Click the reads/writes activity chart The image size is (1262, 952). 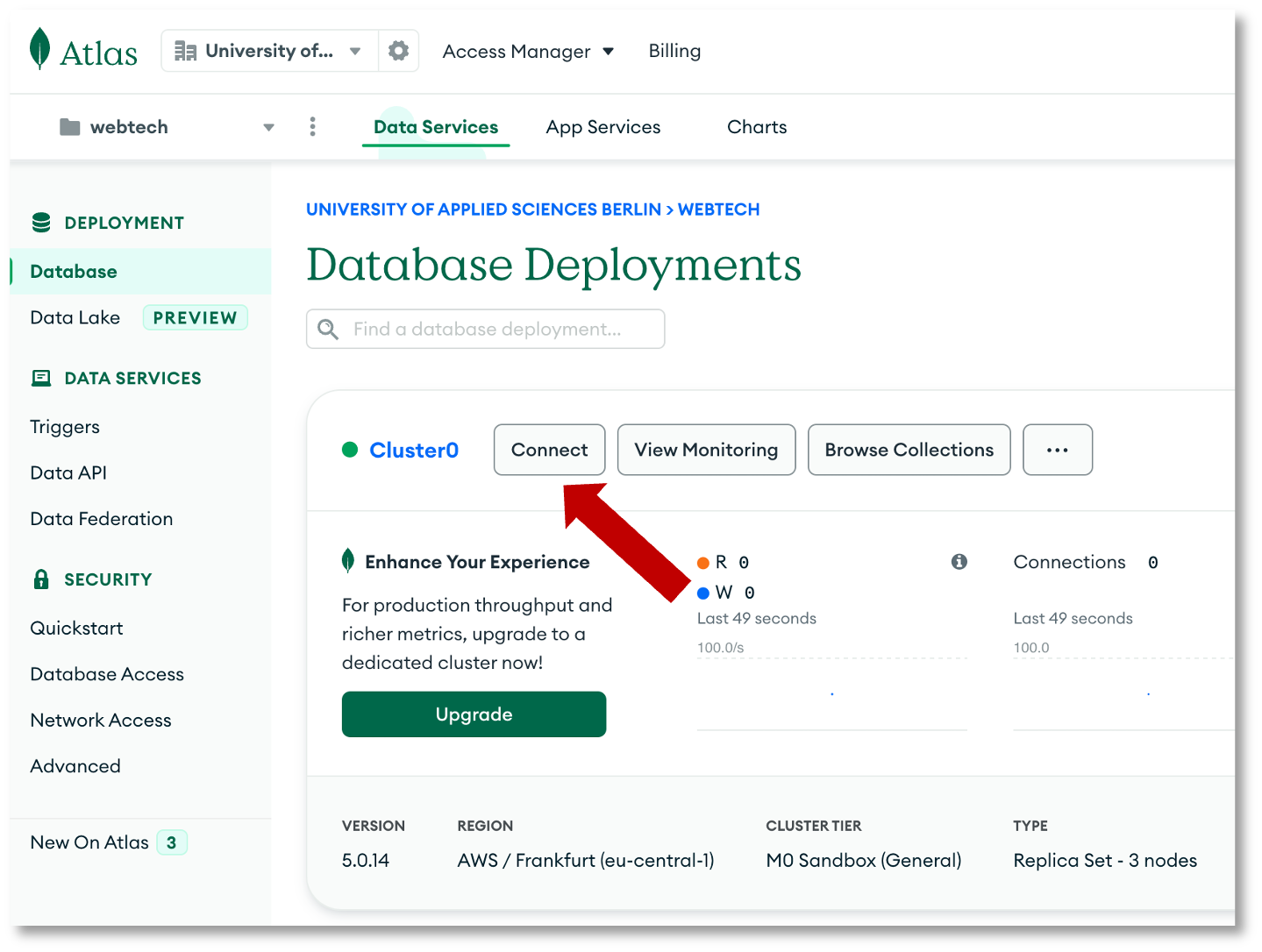pyautogui.click(x=832, y=693)
